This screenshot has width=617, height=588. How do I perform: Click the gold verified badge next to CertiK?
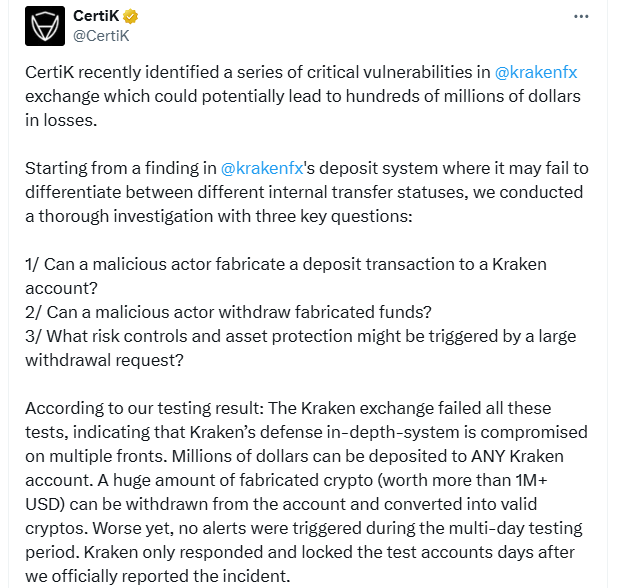(x=130, y=17)
